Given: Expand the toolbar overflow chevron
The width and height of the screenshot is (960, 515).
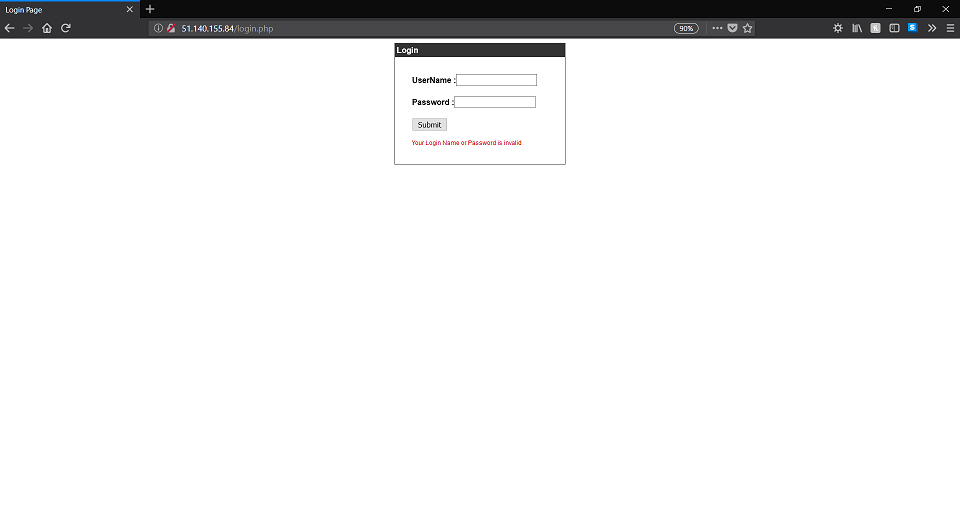Looking at the screenshot, I should (x=932, y=28).
